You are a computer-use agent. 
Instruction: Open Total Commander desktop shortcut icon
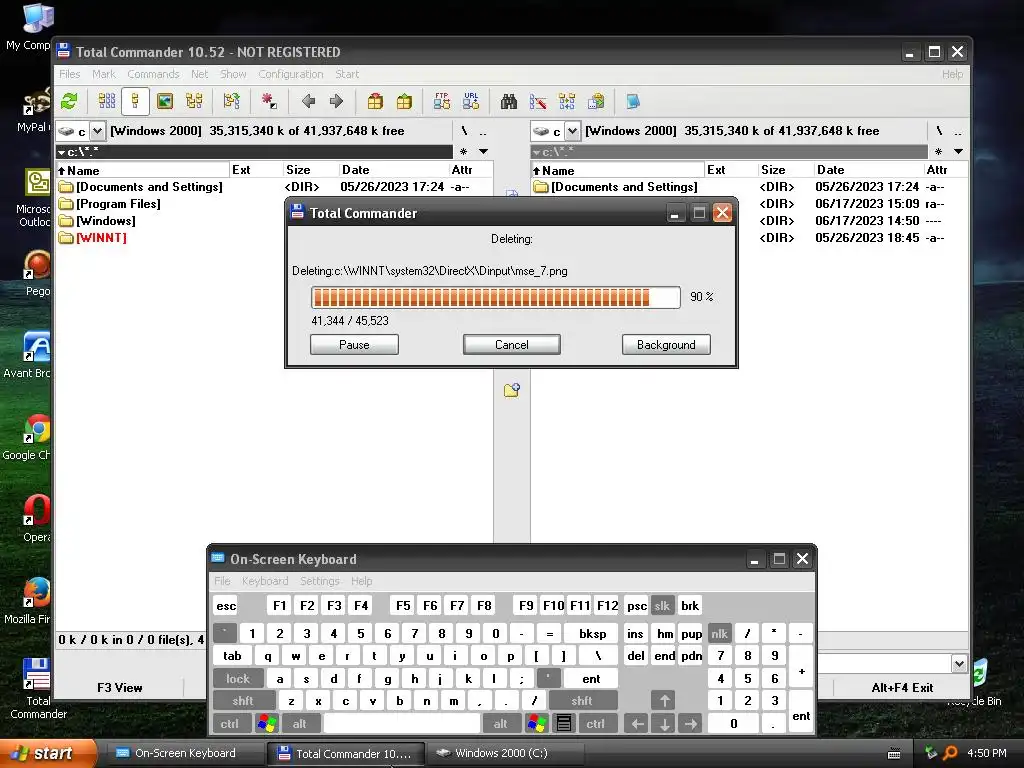click(37, 688)
